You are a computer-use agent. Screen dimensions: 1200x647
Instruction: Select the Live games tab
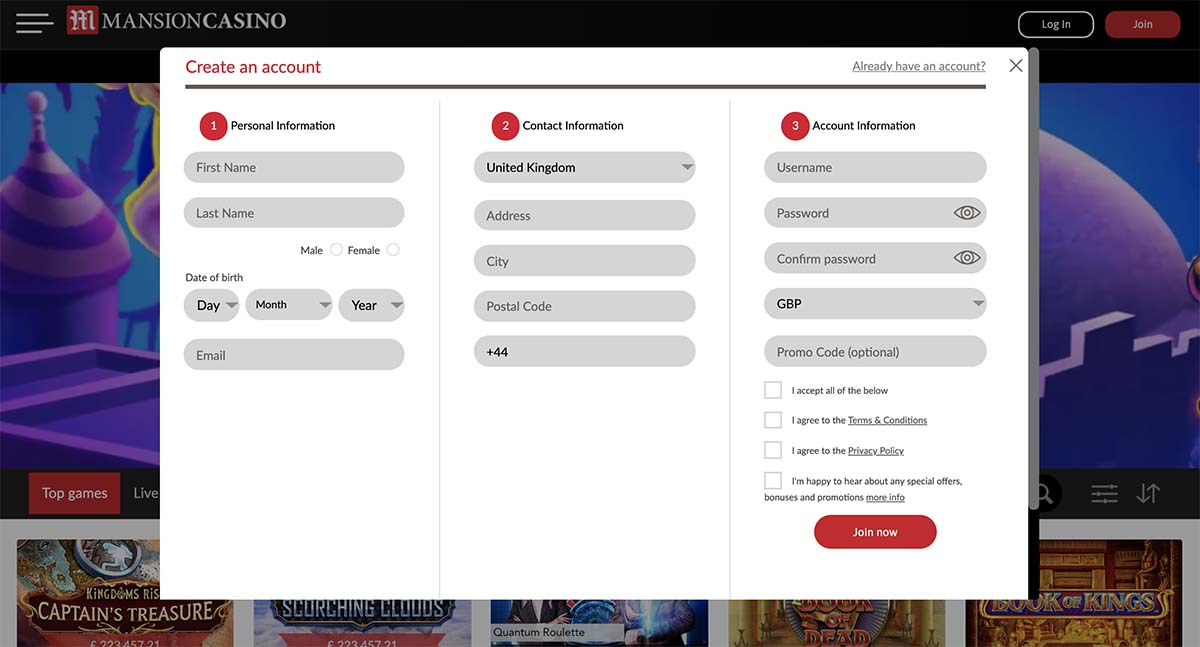point(146,492)
